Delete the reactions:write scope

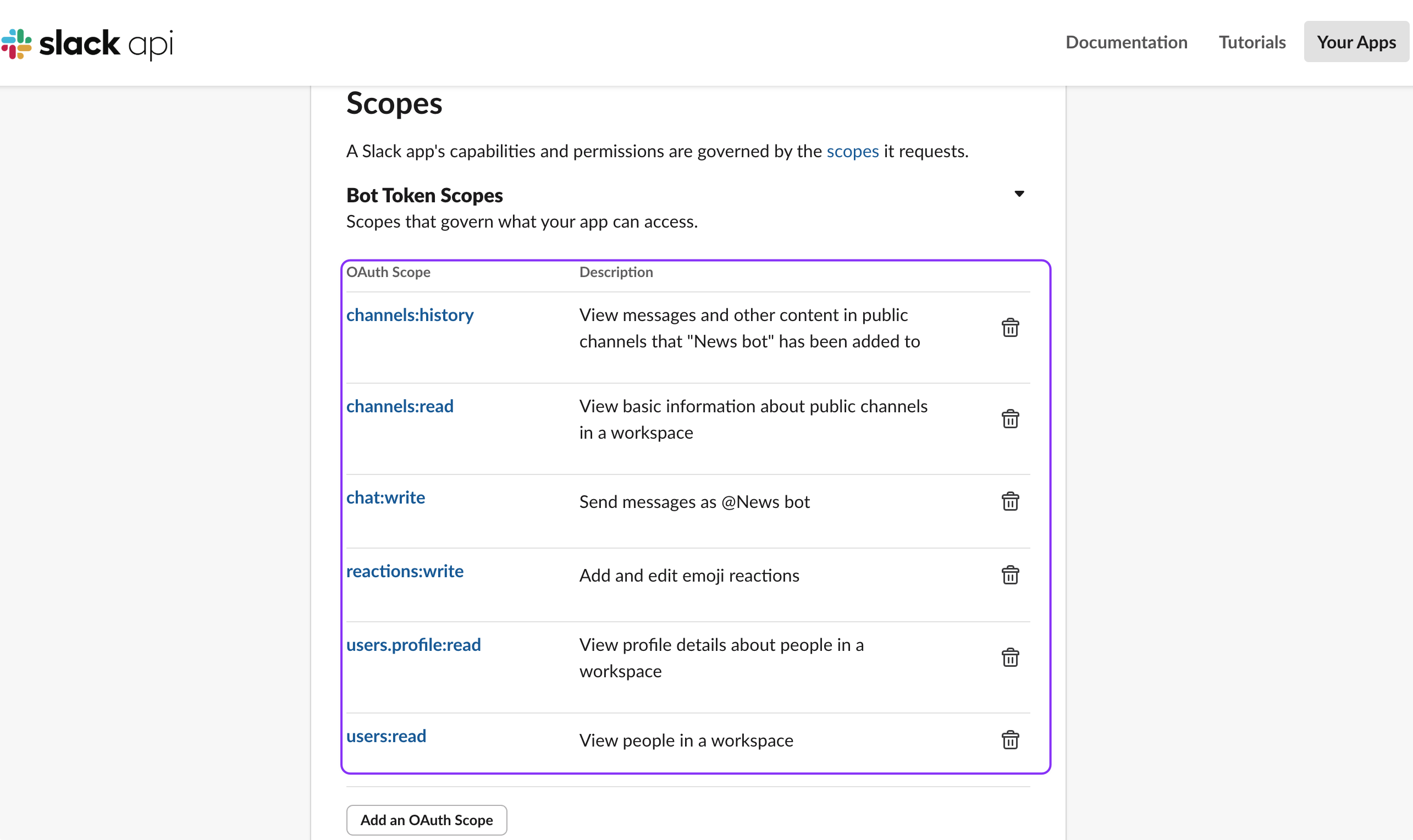pyautogui.click(x=1010, y=575)
